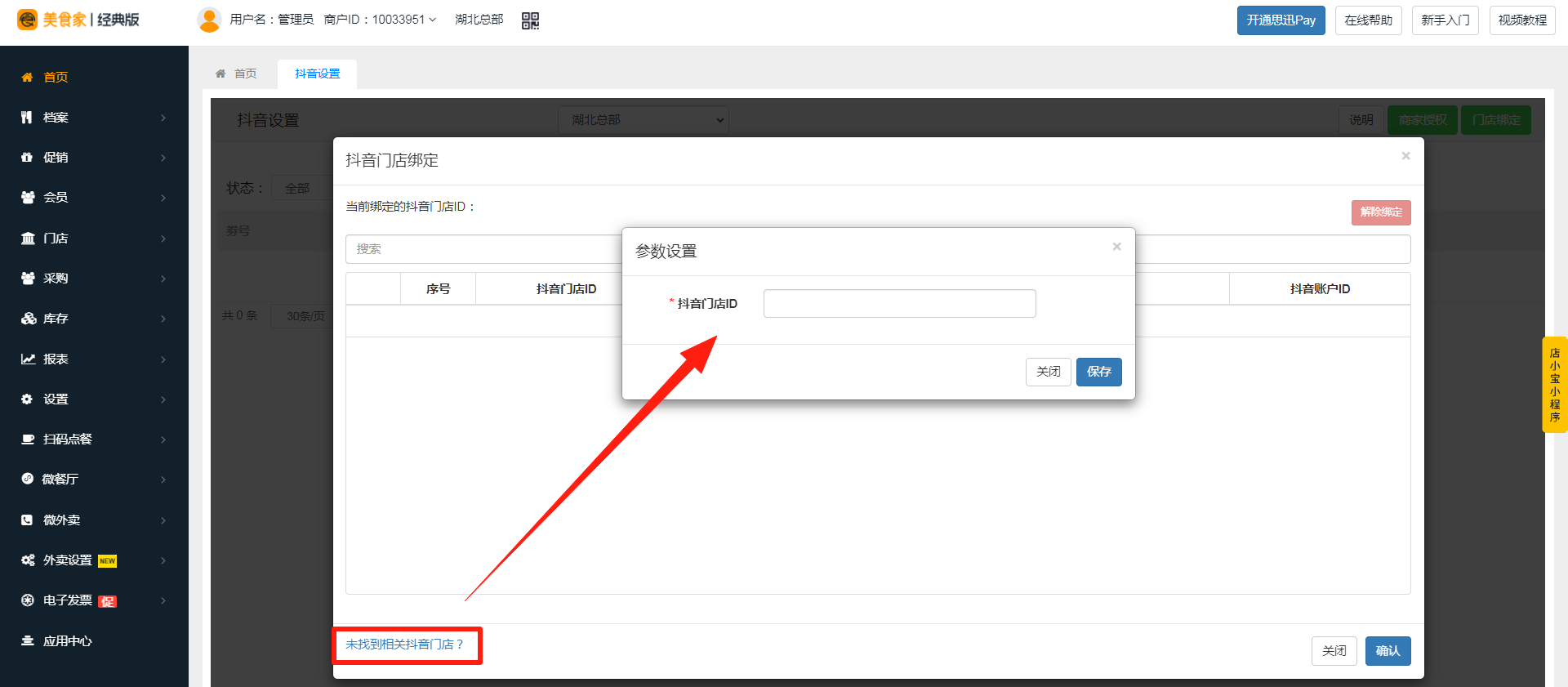Expand the 促销 sidebar menu chevron
This screenshot has width=1568, height=687.
(163, 158)
